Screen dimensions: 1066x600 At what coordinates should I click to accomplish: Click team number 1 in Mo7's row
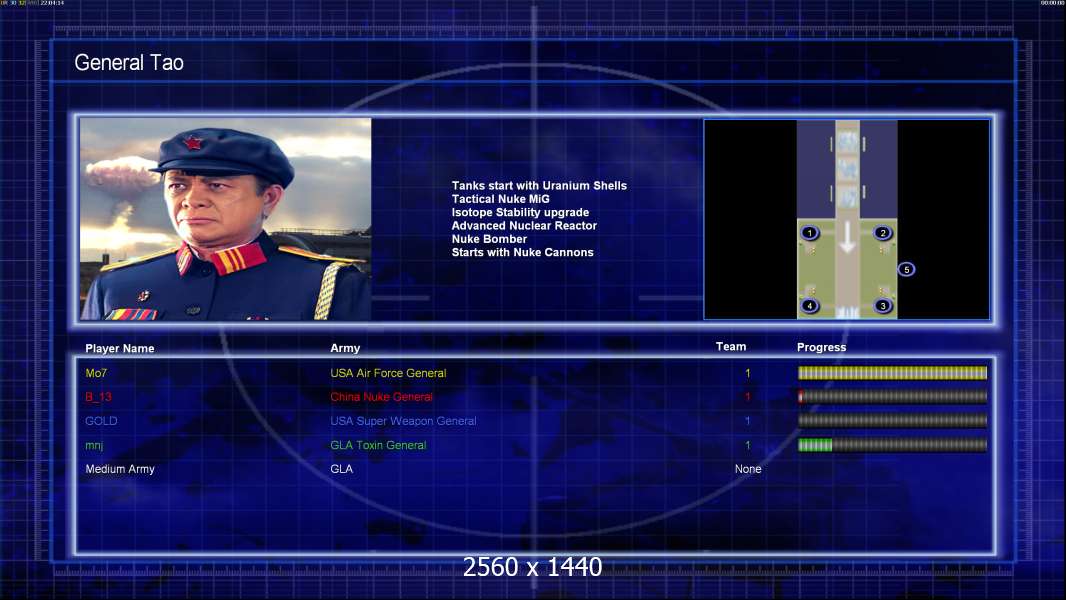pyautogui.click(x=748, y=373)
